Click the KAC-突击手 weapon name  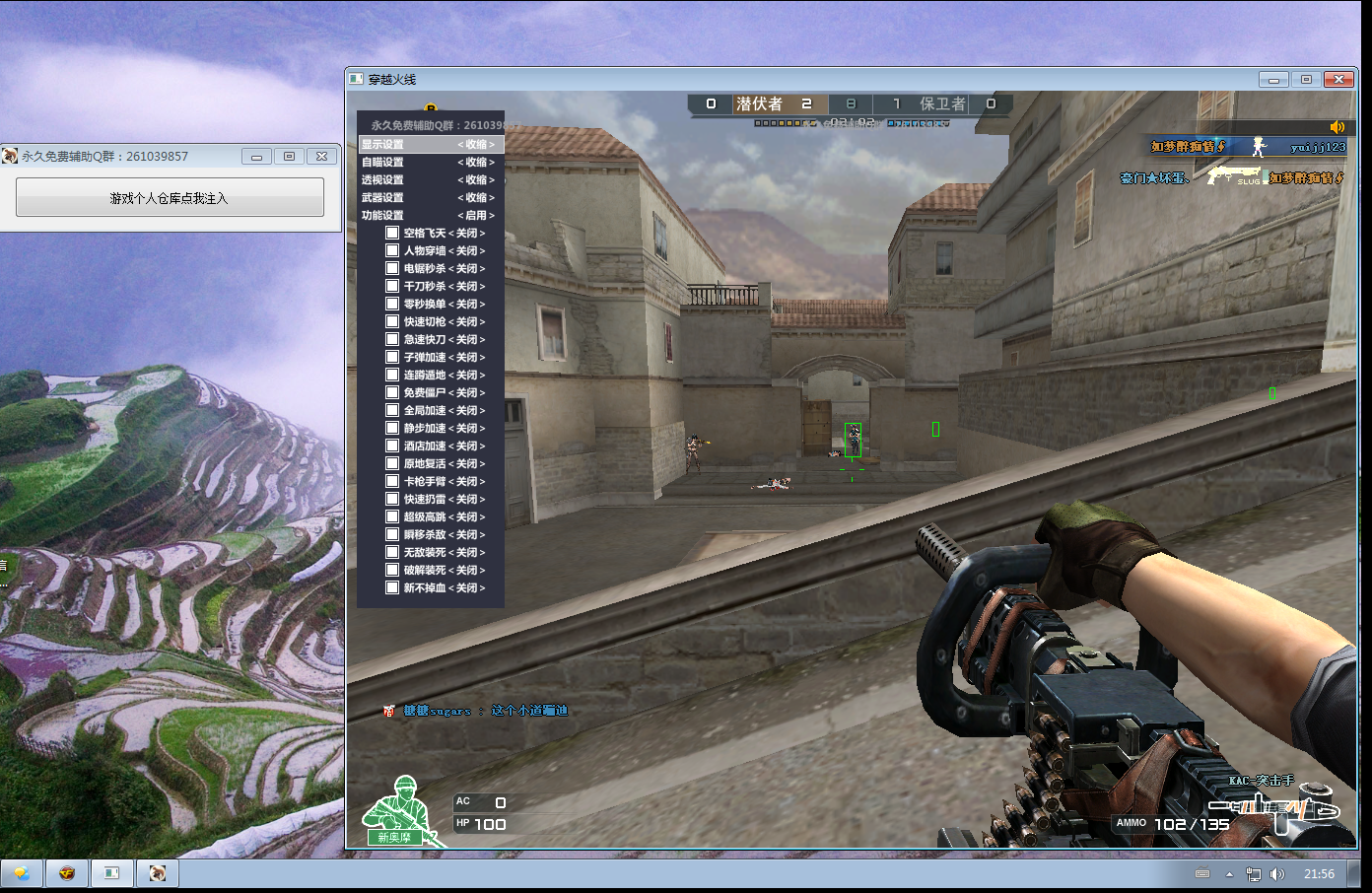pyautogui.click(x=1262, y=781)
